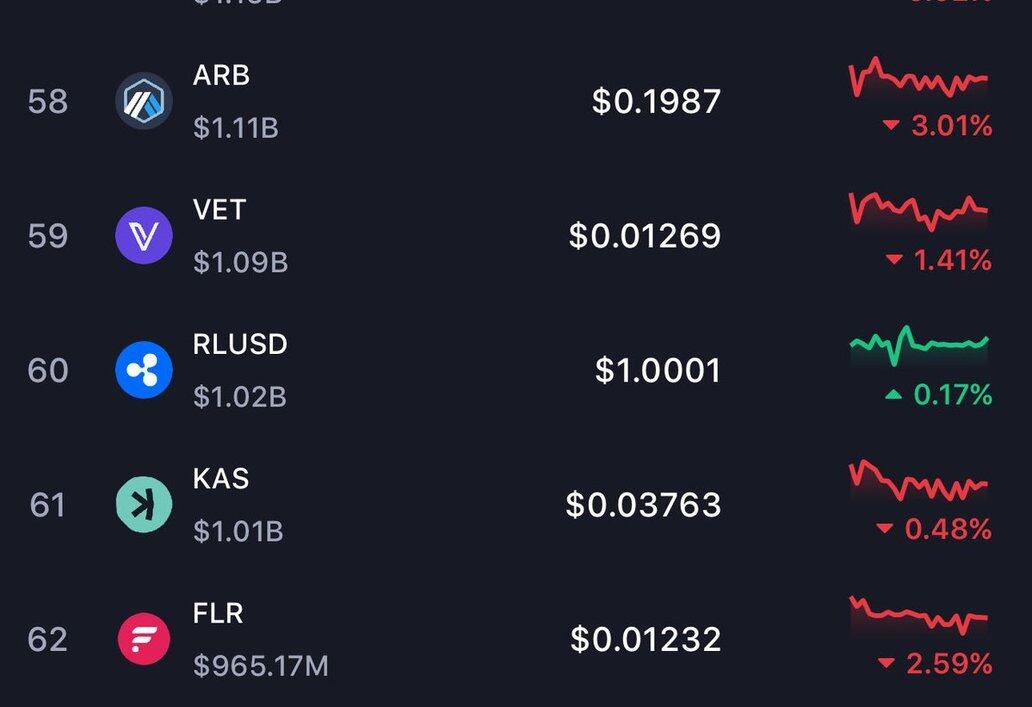This screenshot has height=707, width=1032.
Task: Tap the RLUSD price $1.0001
Action: (658, 371)
